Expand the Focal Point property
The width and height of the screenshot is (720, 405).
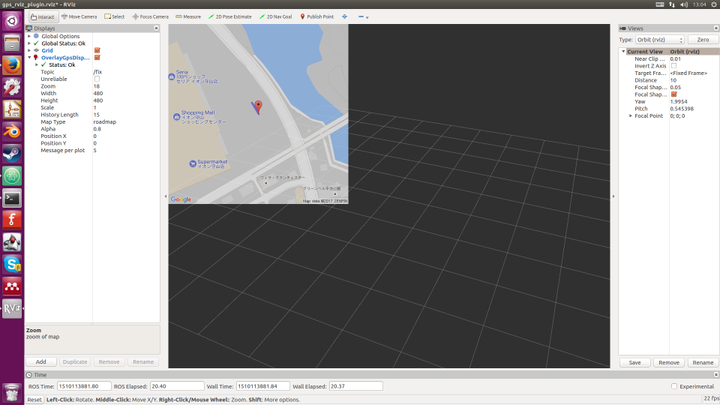tap(630, 116)
